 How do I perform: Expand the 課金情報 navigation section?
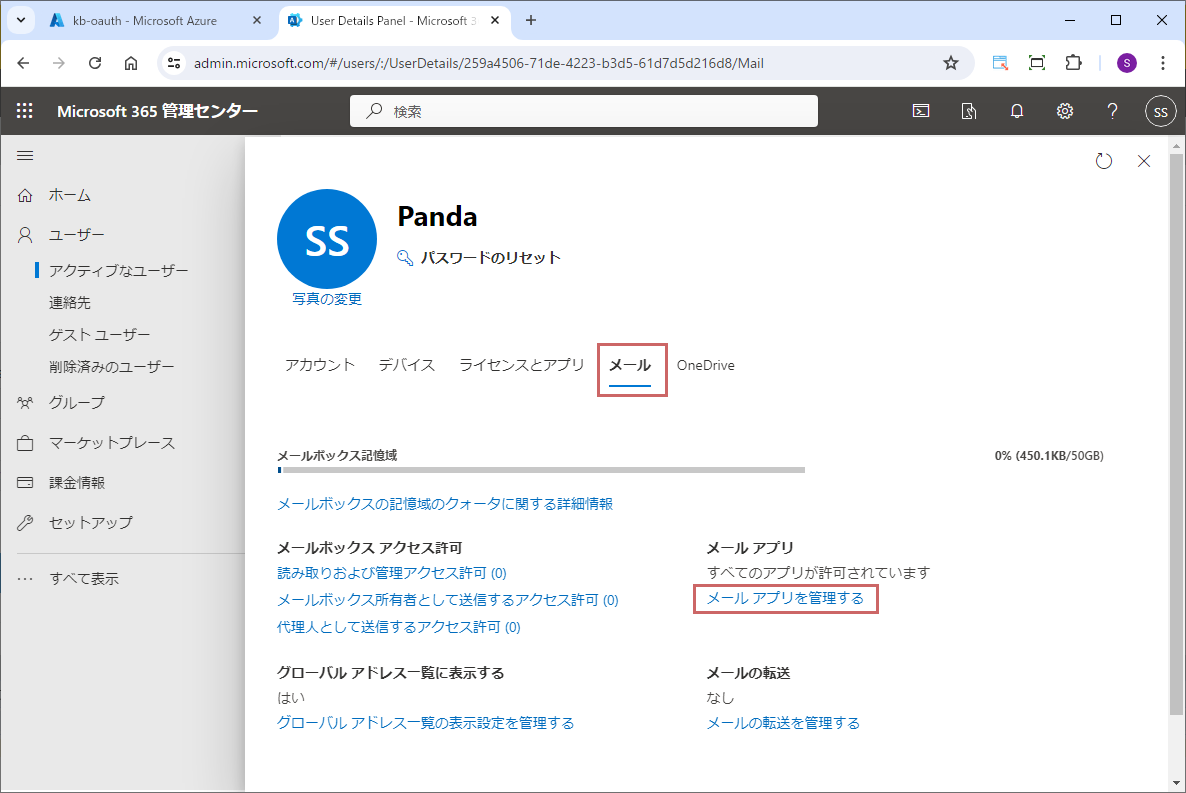pyautogui.click(x=76, y=482)
